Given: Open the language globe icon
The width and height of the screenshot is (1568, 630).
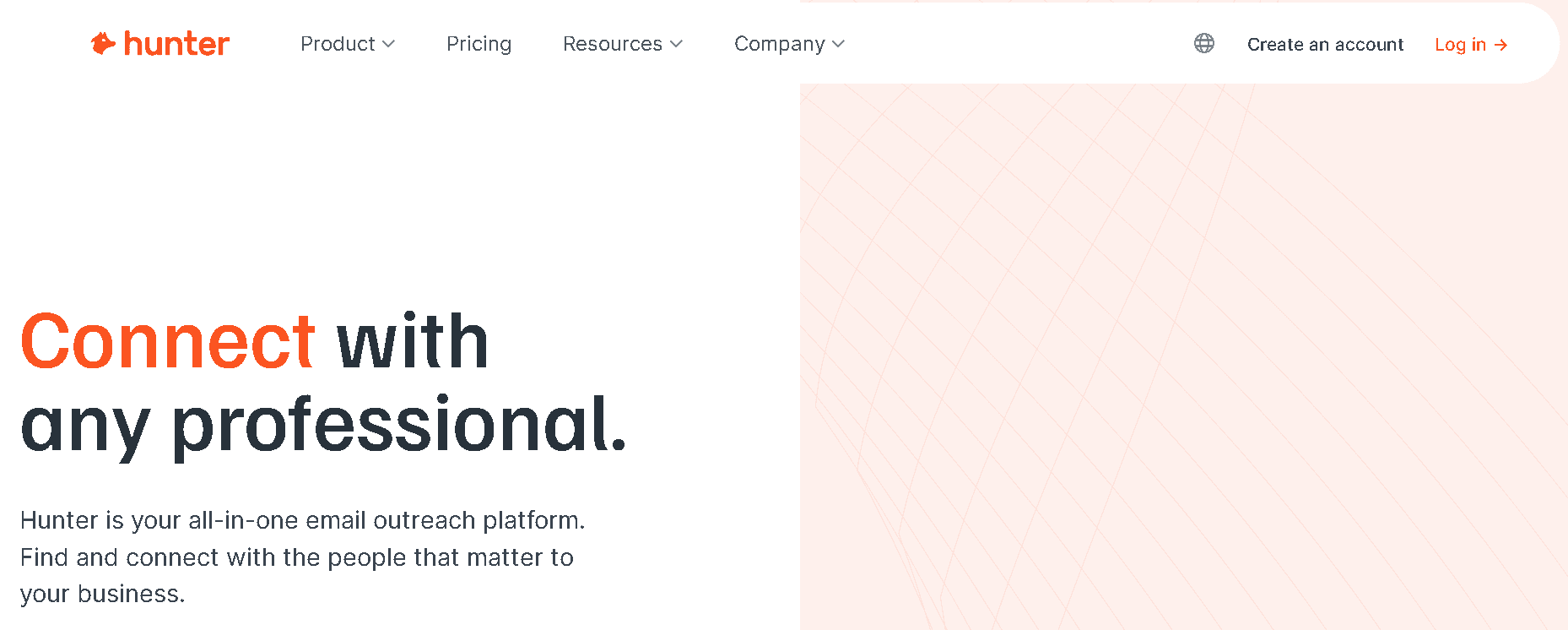Looking at the screenshot, I should 1204,43.
